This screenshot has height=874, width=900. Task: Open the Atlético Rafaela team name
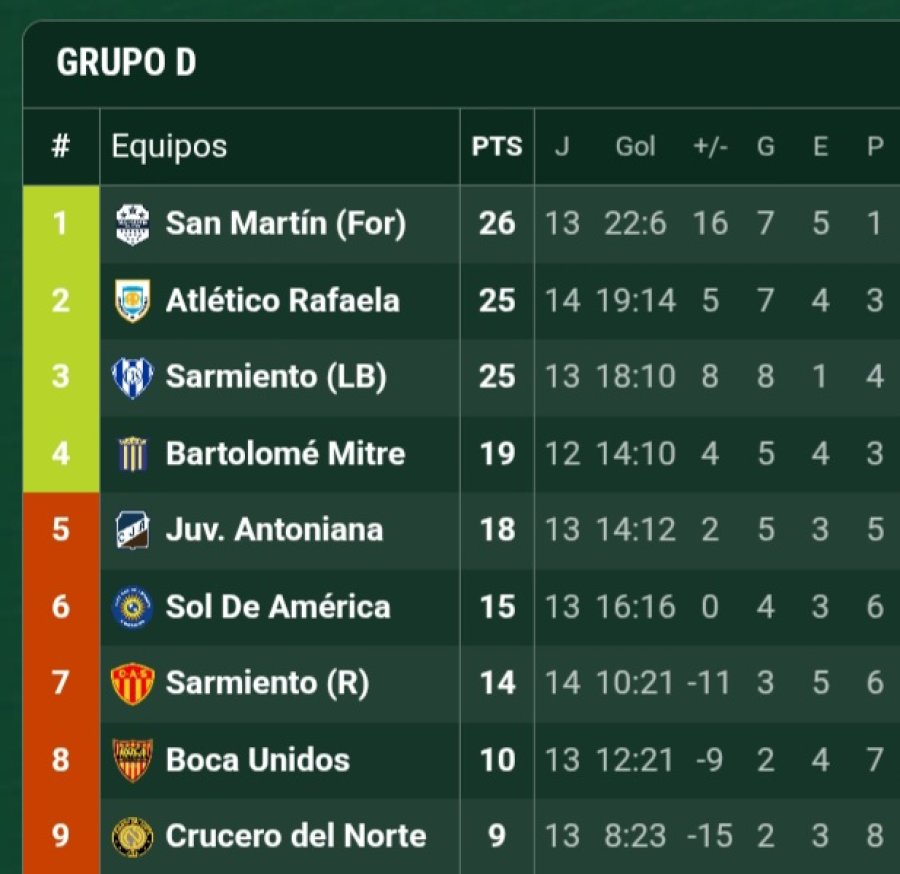(282, 300)
